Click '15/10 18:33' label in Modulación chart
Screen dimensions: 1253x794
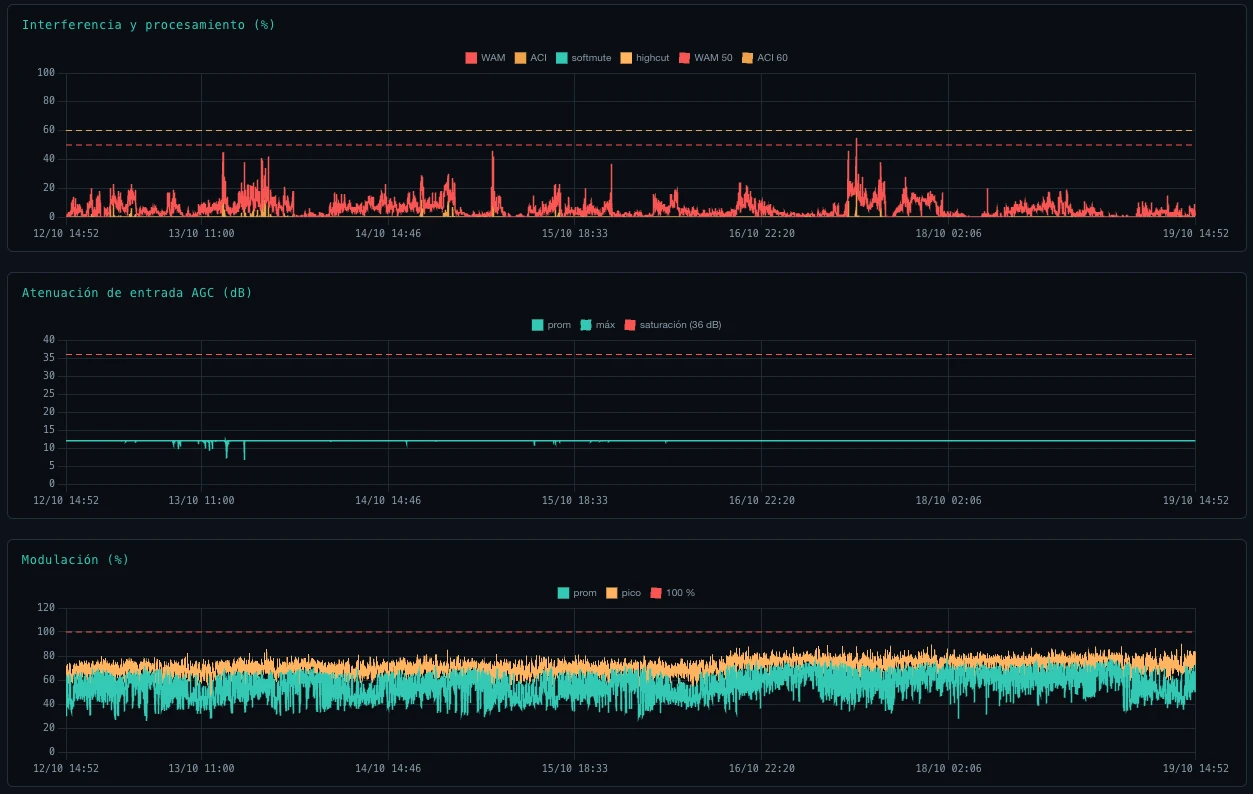pos(574,768)
